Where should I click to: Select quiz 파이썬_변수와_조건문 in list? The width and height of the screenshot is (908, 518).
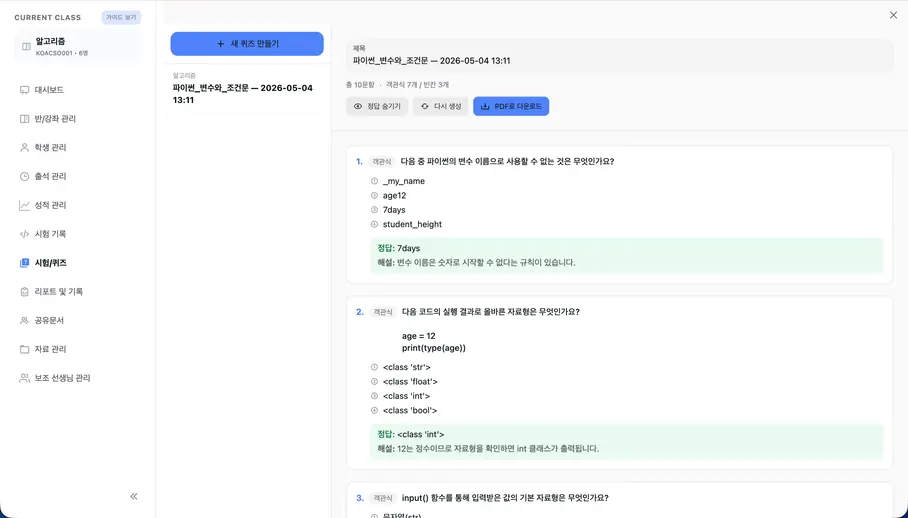pos(246,88)
